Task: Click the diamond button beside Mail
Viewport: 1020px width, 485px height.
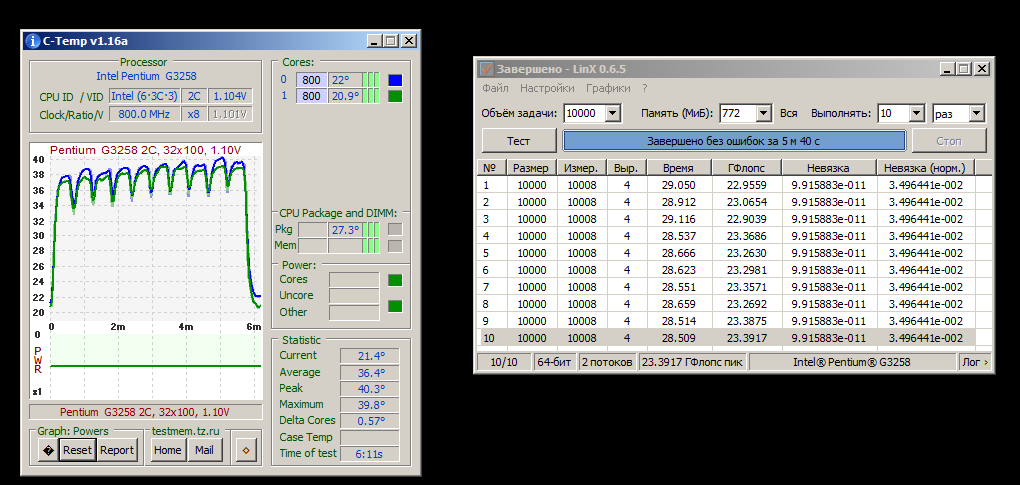Action: point(246,449)
